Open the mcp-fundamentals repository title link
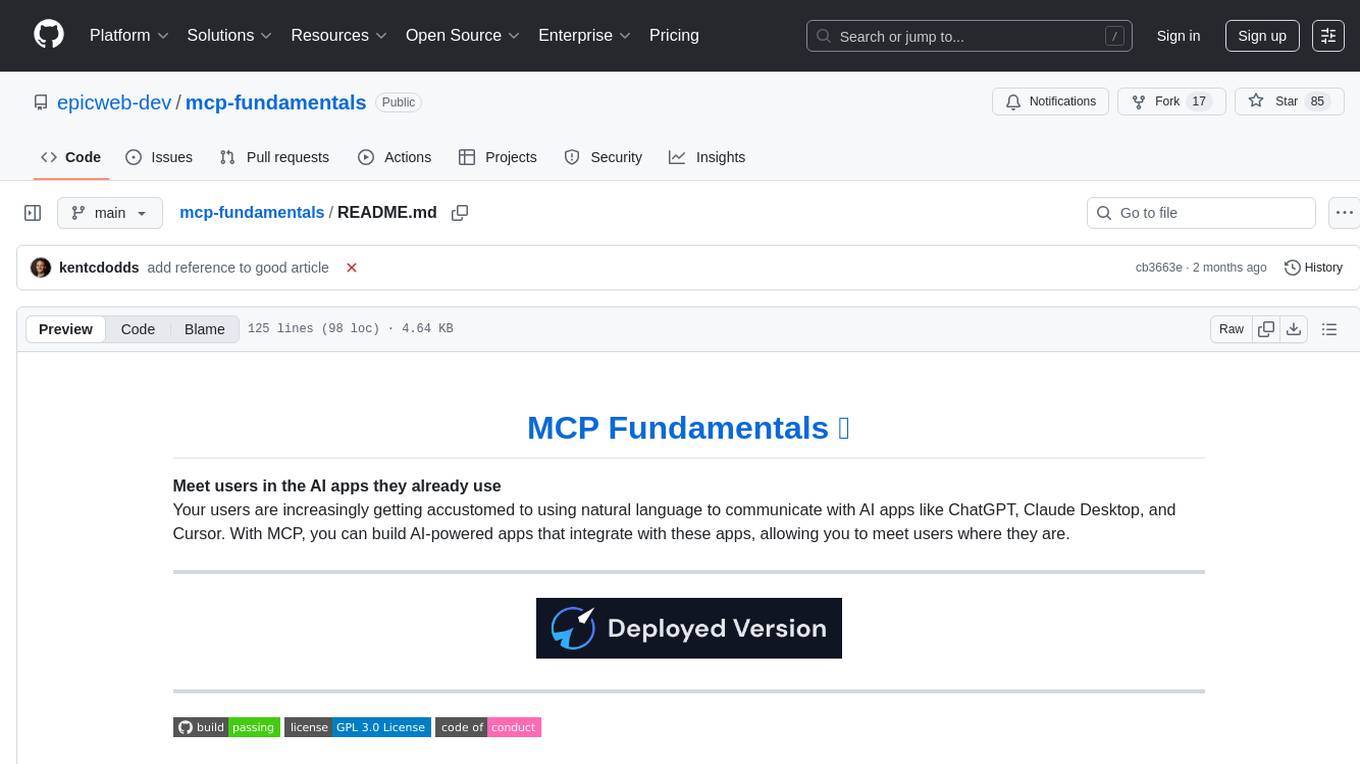Screen dimensions: 1360x764 [x=276, y=102]
